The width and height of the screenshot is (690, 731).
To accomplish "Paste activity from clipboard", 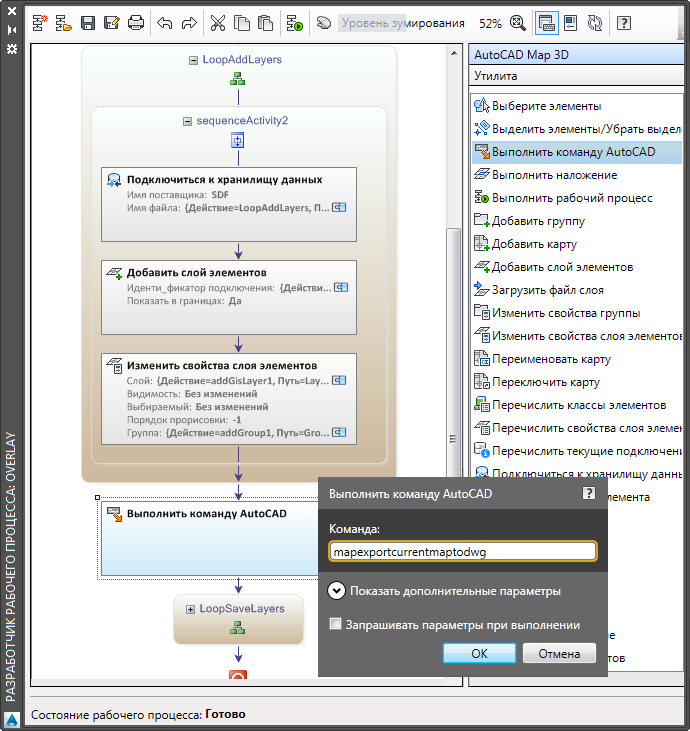I will [266, 22].
